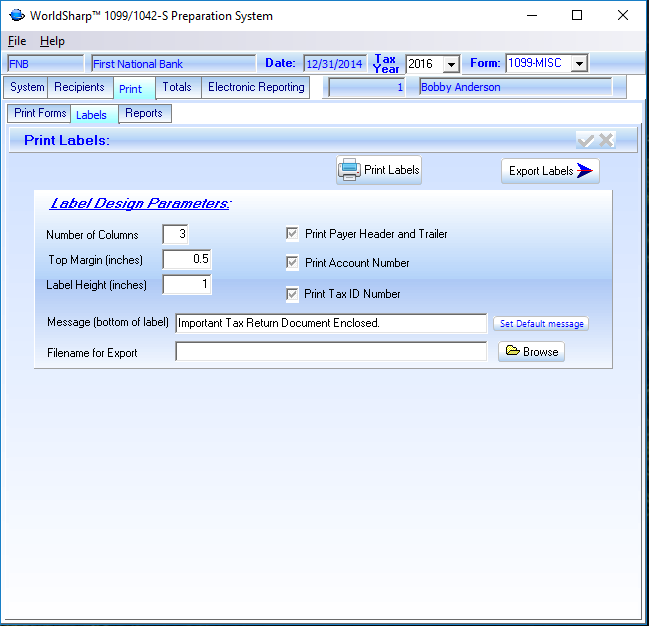Click the green checkmark confirm icon
This screenshot has height=626, width=649.
586,140
